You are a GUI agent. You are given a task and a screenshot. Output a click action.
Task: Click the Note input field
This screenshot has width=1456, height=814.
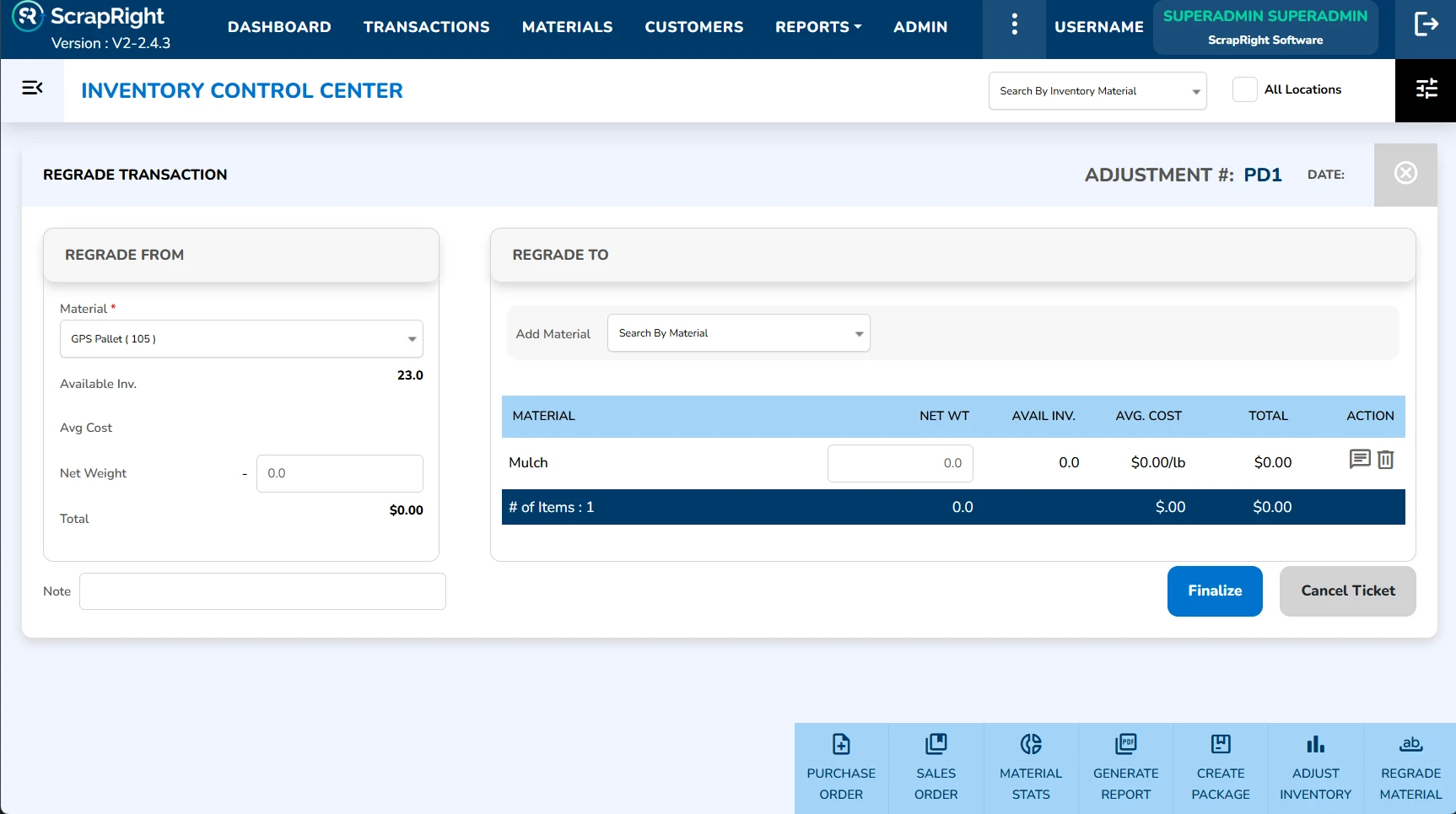click(262, 591)
